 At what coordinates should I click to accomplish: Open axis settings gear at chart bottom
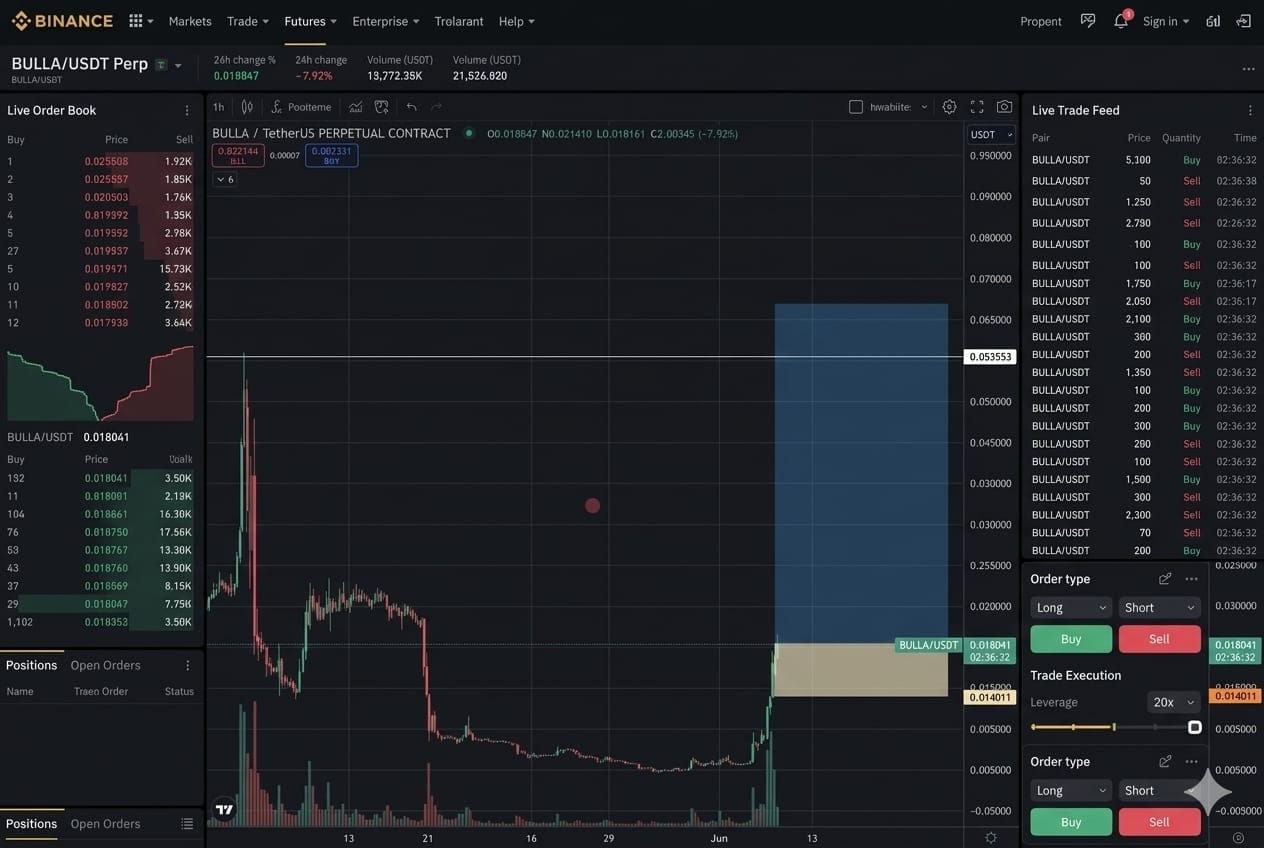click(990, 838)
